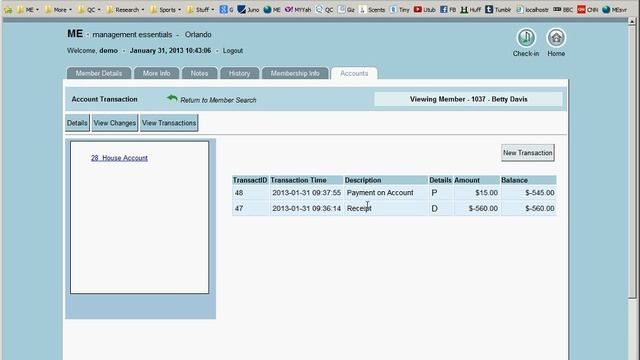Switch to the Membership Info tab
Viewport: 640px width, 360px height.
295,73
